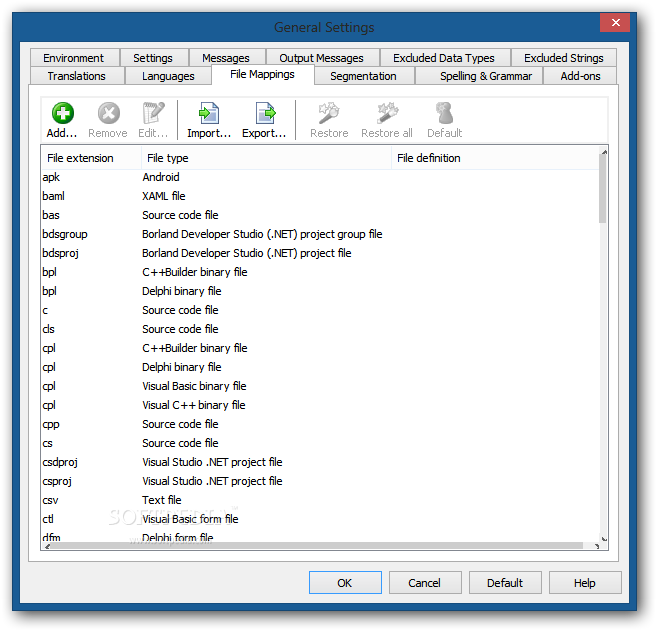This screenshot has height=631, width=657.
Task: Open the Import mappings icon
Action: (209, 113)
